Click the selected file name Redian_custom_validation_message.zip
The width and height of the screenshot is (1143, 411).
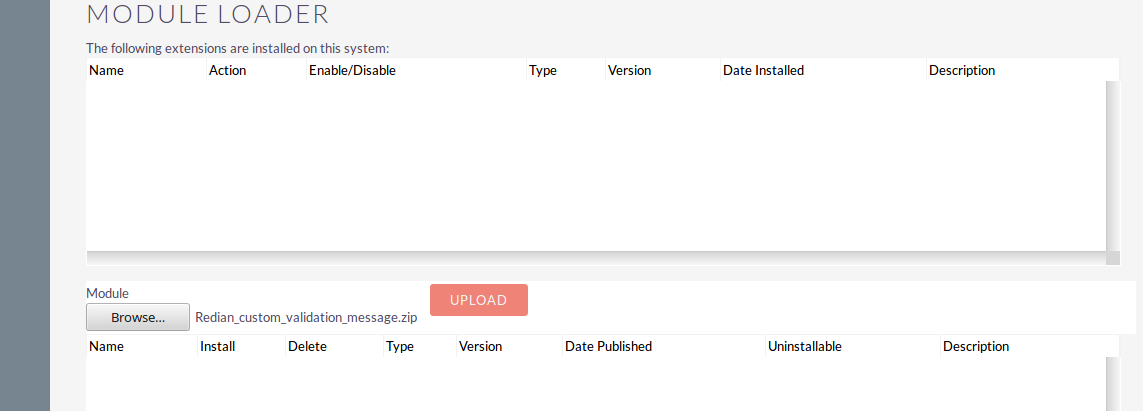coord(306,318)
